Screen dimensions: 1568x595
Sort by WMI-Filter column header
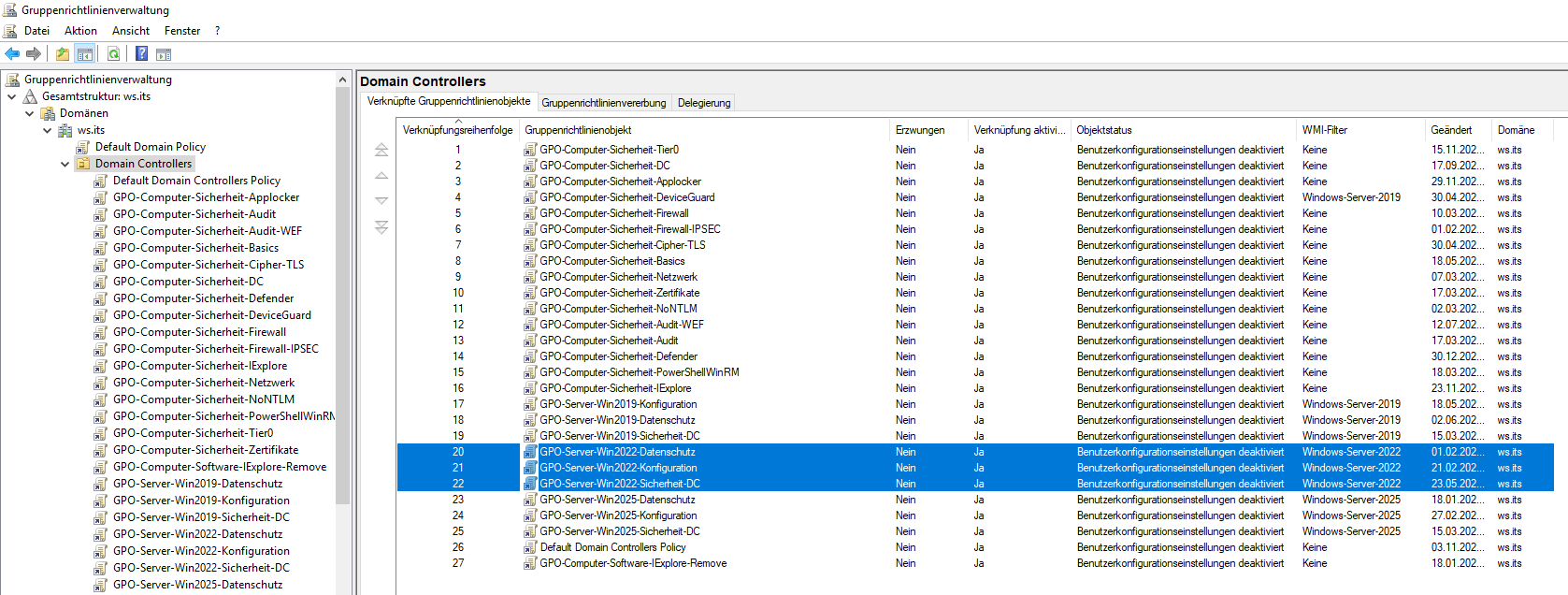coord(1361,130)
